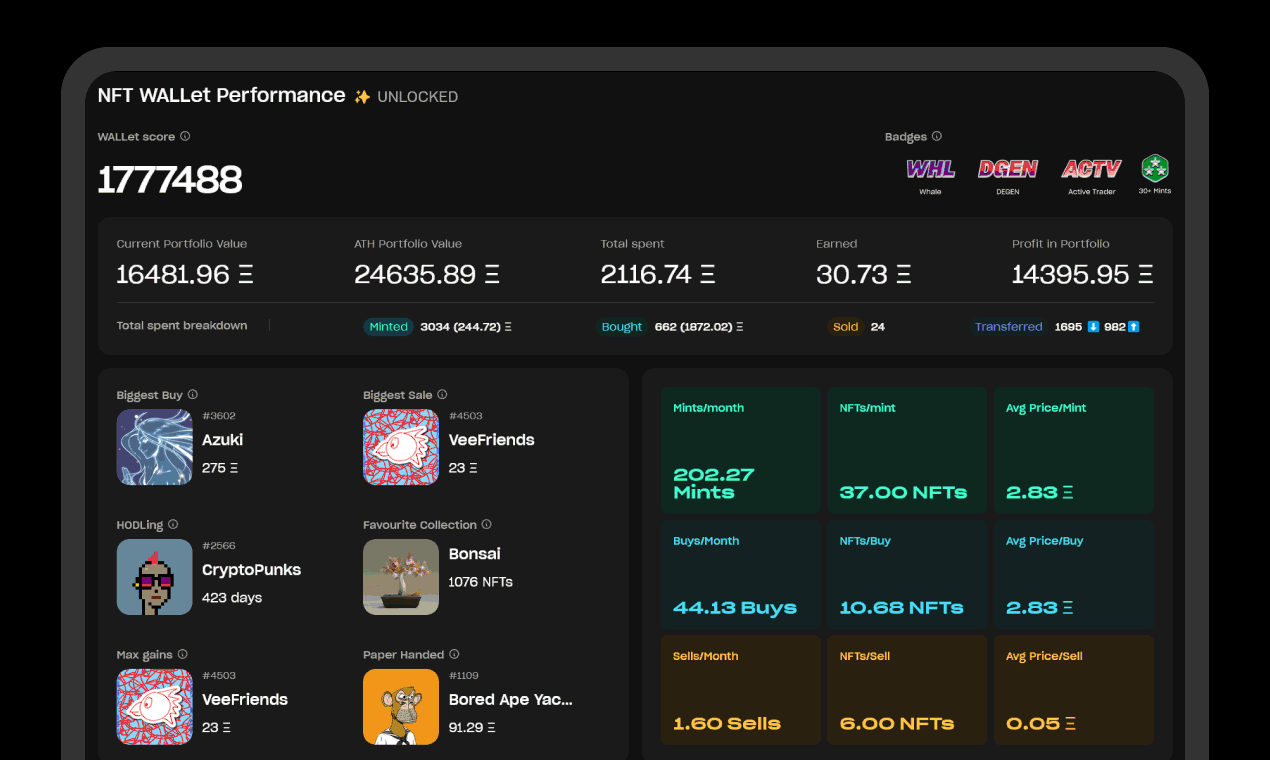Click the 662 (1872.02) bought count

[x=699, y=327]
